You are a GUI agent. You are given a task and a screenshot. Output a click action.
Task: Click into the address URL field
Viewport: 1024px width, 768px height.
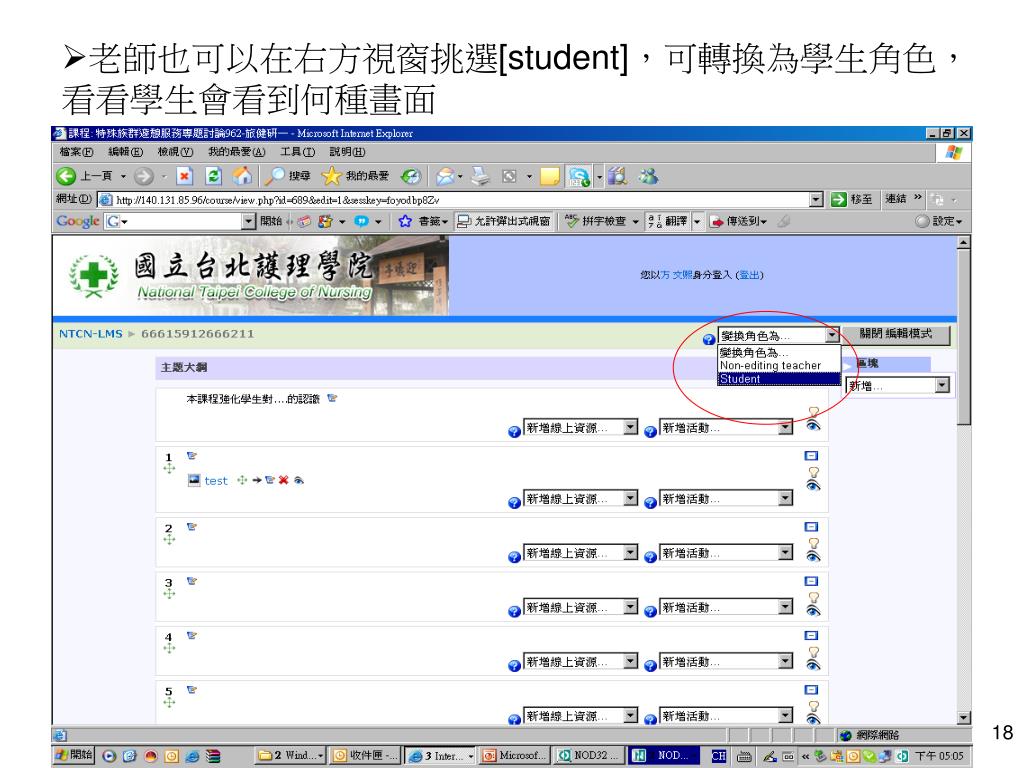[x=453, y=199]
